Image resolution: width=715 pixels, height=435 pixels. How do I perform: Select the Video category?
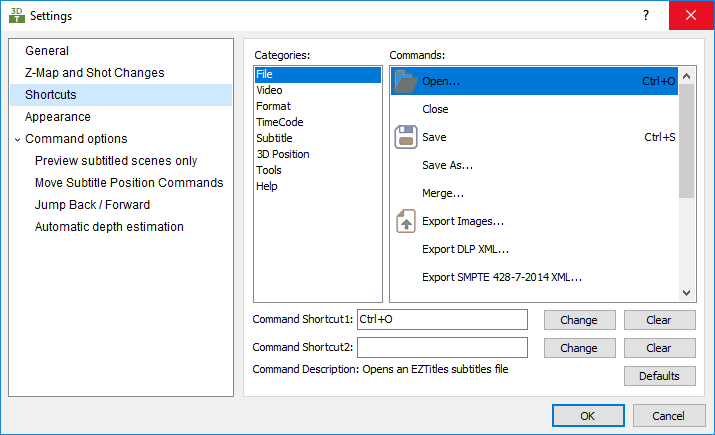(x=269, y=90)
